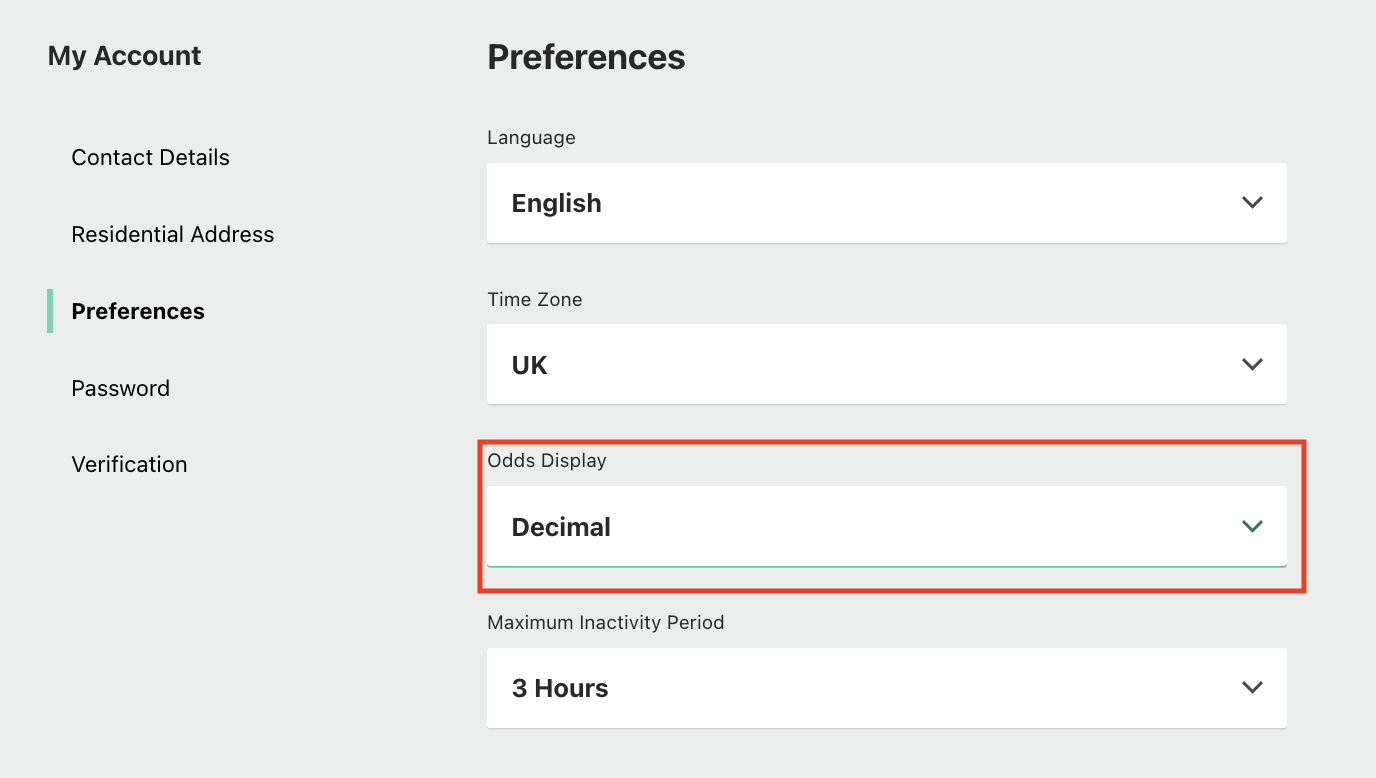The image size is (1376, 778).
Task: Open the Odds Display selector showing Decimal
Action: click(886, 526)
